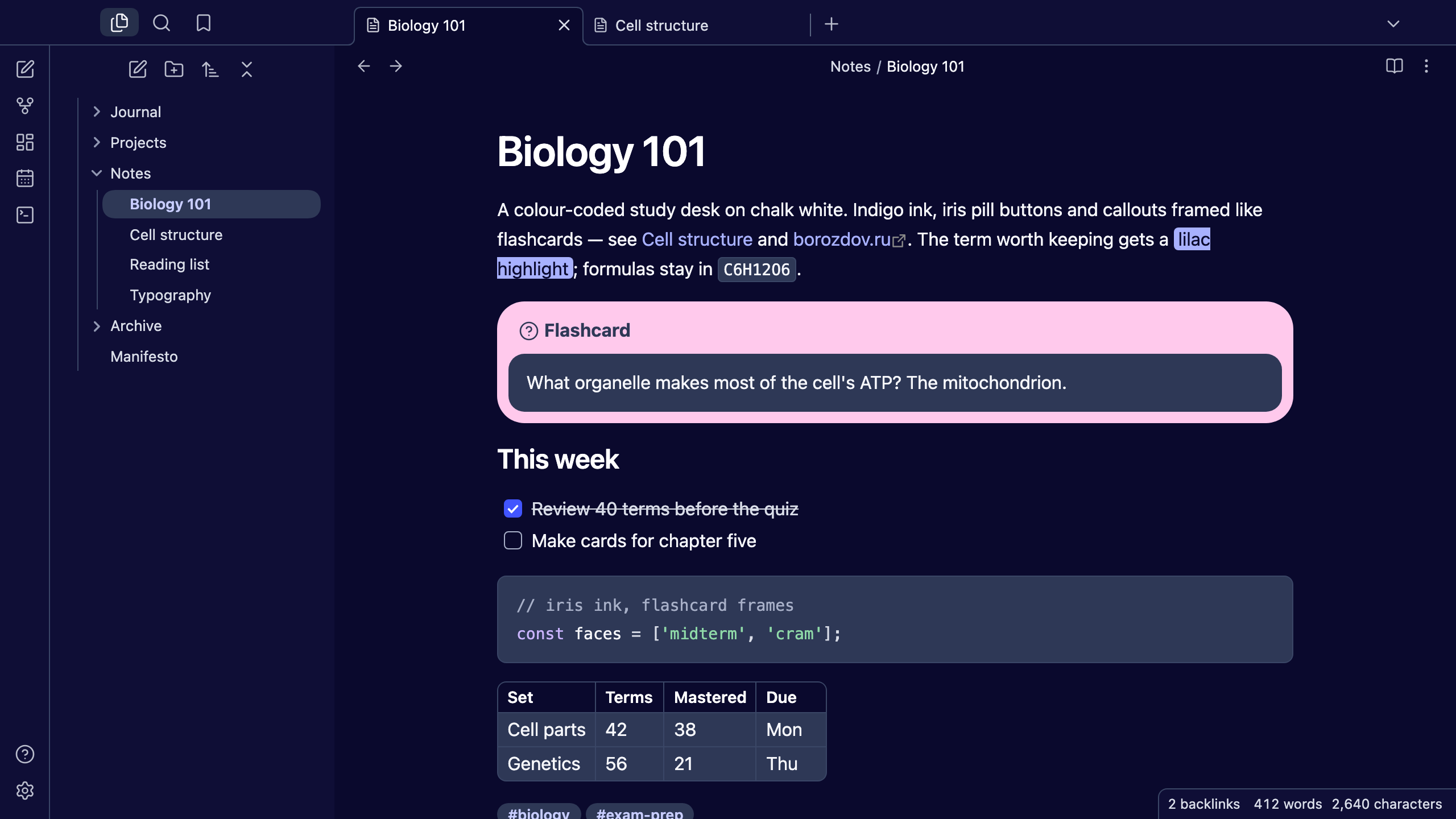Screen dimensions: 1456x819
Task: Click the new note icon in explorer toolbar
Action: click(138, 69)
